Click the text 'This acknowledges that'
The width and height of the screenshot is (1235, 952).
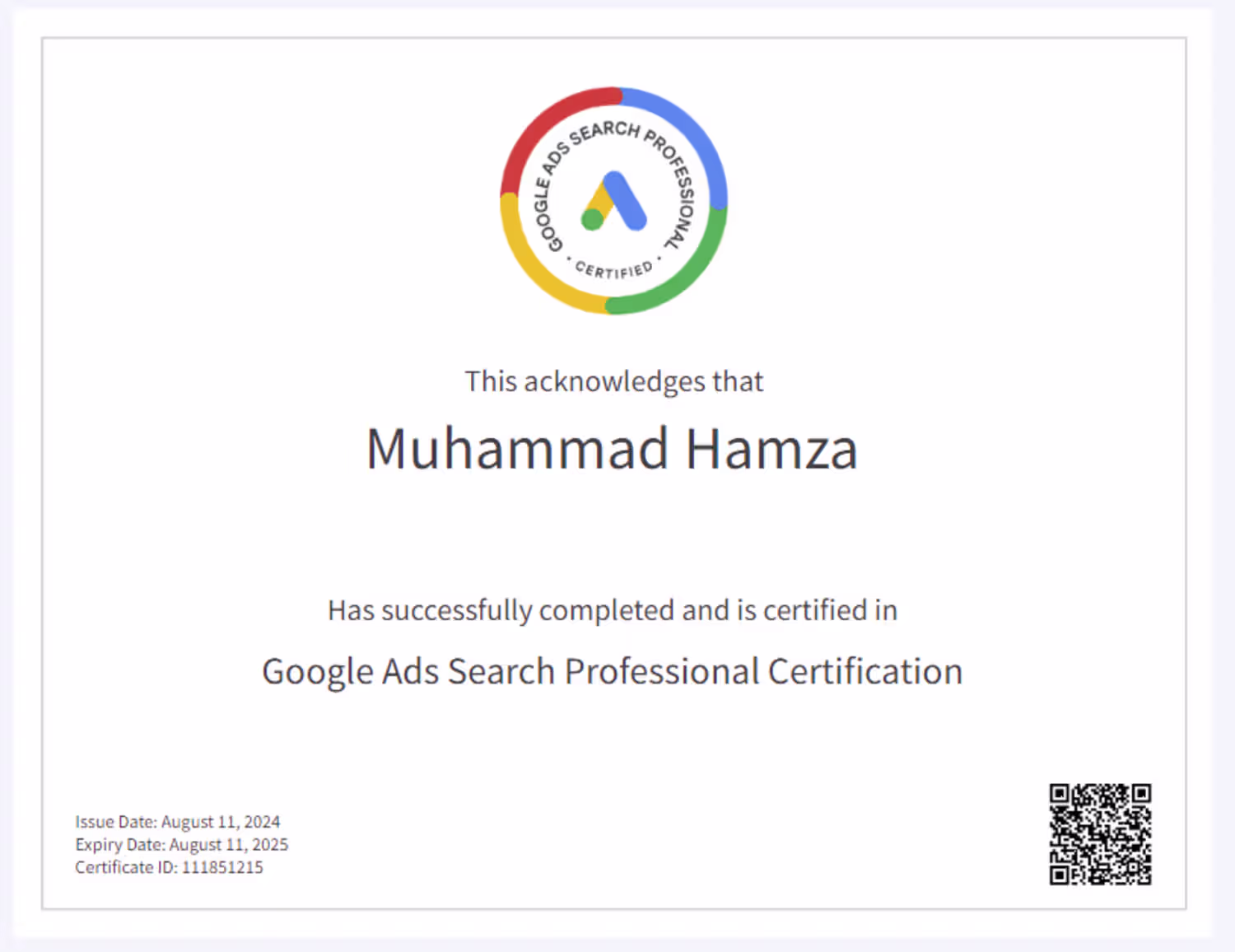tap(614, 381)
